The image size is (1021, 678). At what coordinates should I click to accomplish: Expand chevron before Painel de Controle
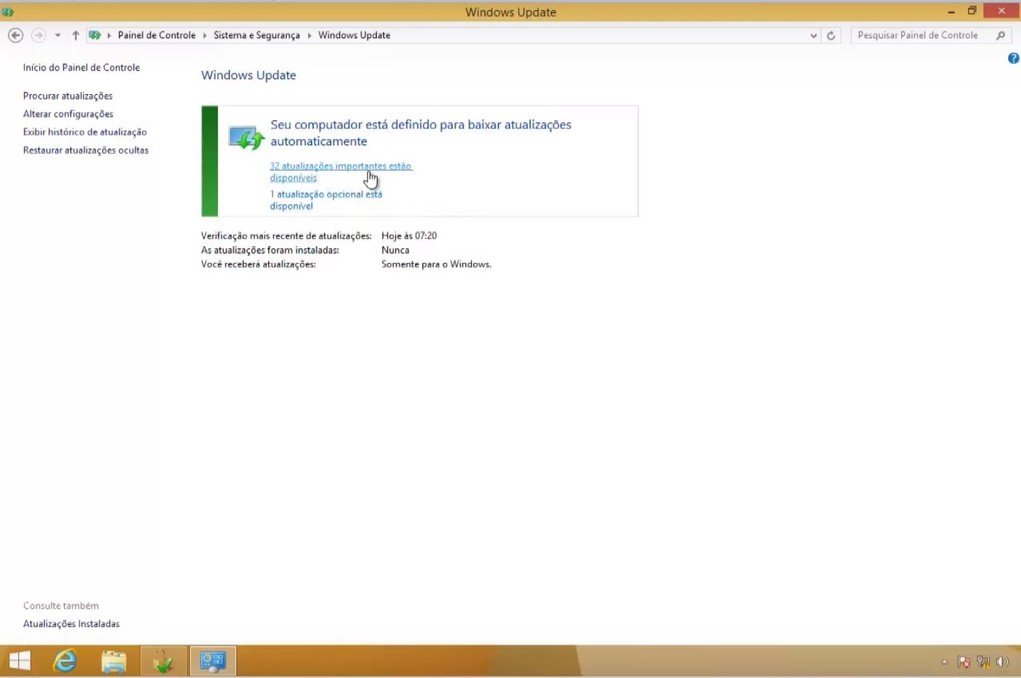(x=109, y=35)
